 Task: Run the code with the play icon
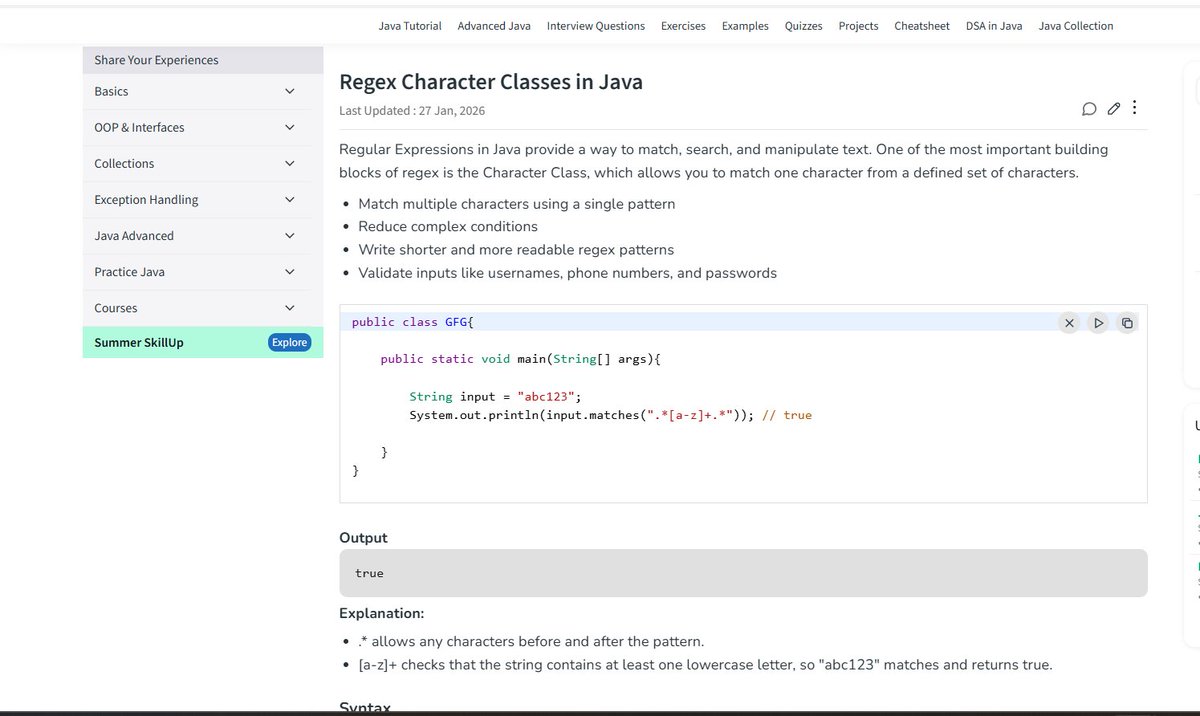(1098, 323)
